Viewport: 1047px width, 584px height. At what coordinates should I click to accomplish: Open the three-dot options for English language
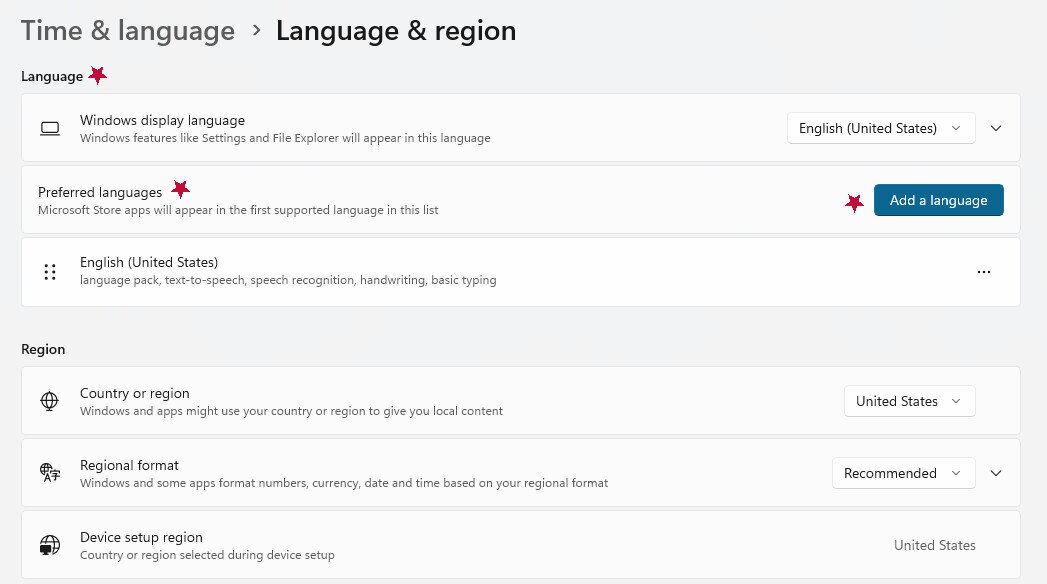click(984, 272)
